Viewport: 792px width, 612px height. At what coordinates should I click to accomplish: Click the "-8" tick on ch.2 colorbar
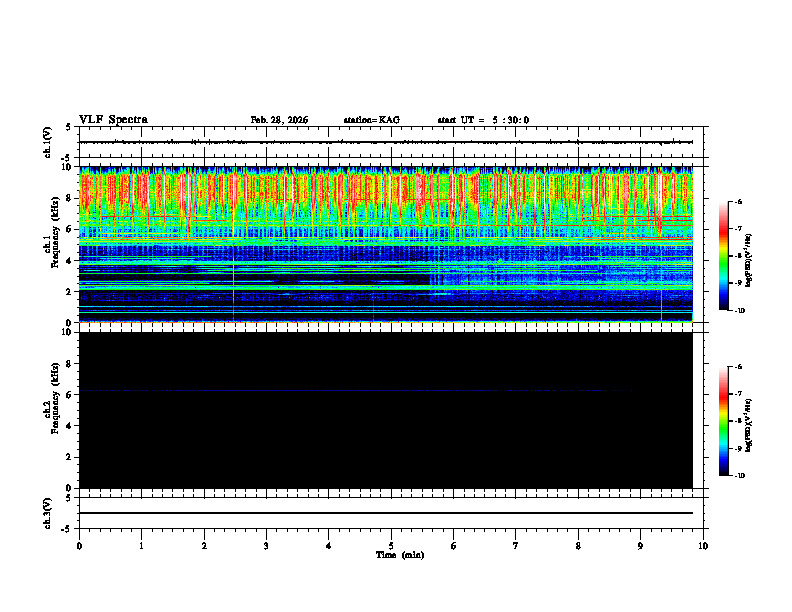click(738, 421)
